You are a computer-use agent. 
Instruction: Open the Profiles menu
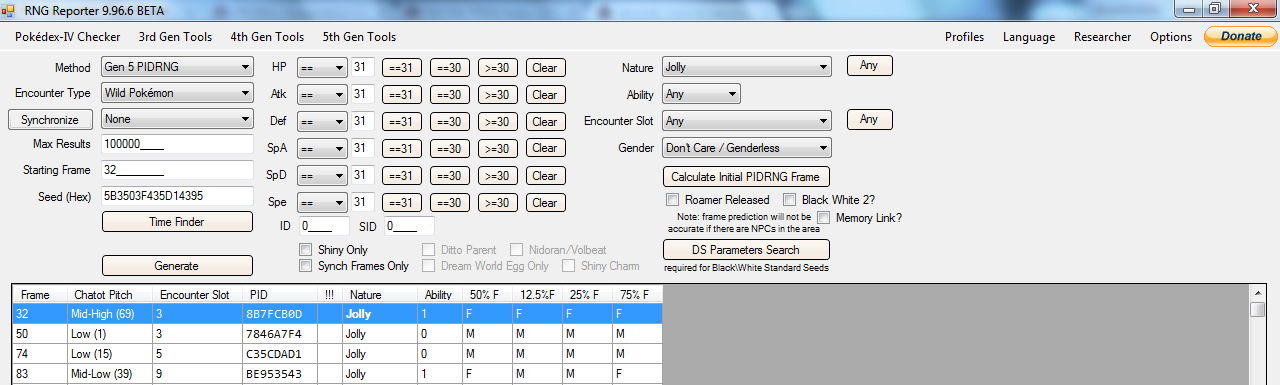coord(965,37)
